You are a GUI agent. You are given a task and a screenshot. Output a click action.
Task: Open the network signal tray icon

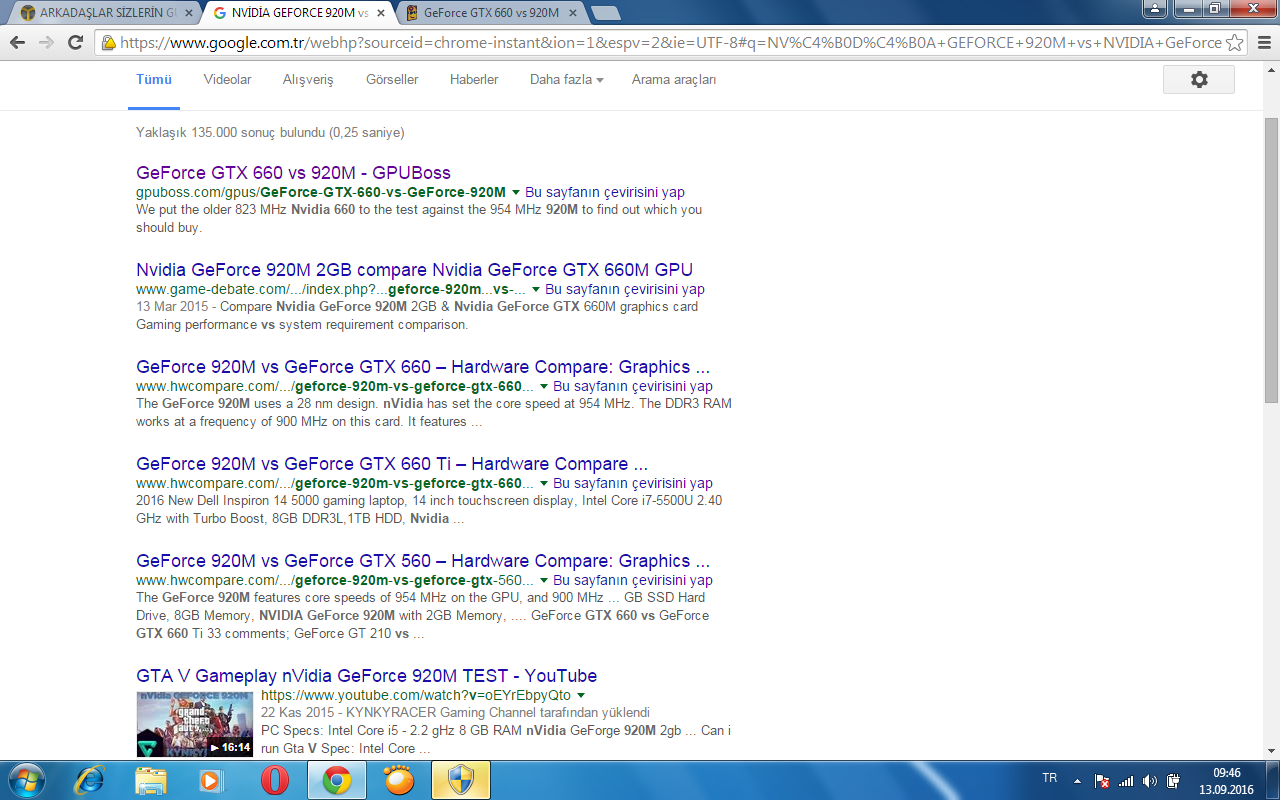point(1126,781)
